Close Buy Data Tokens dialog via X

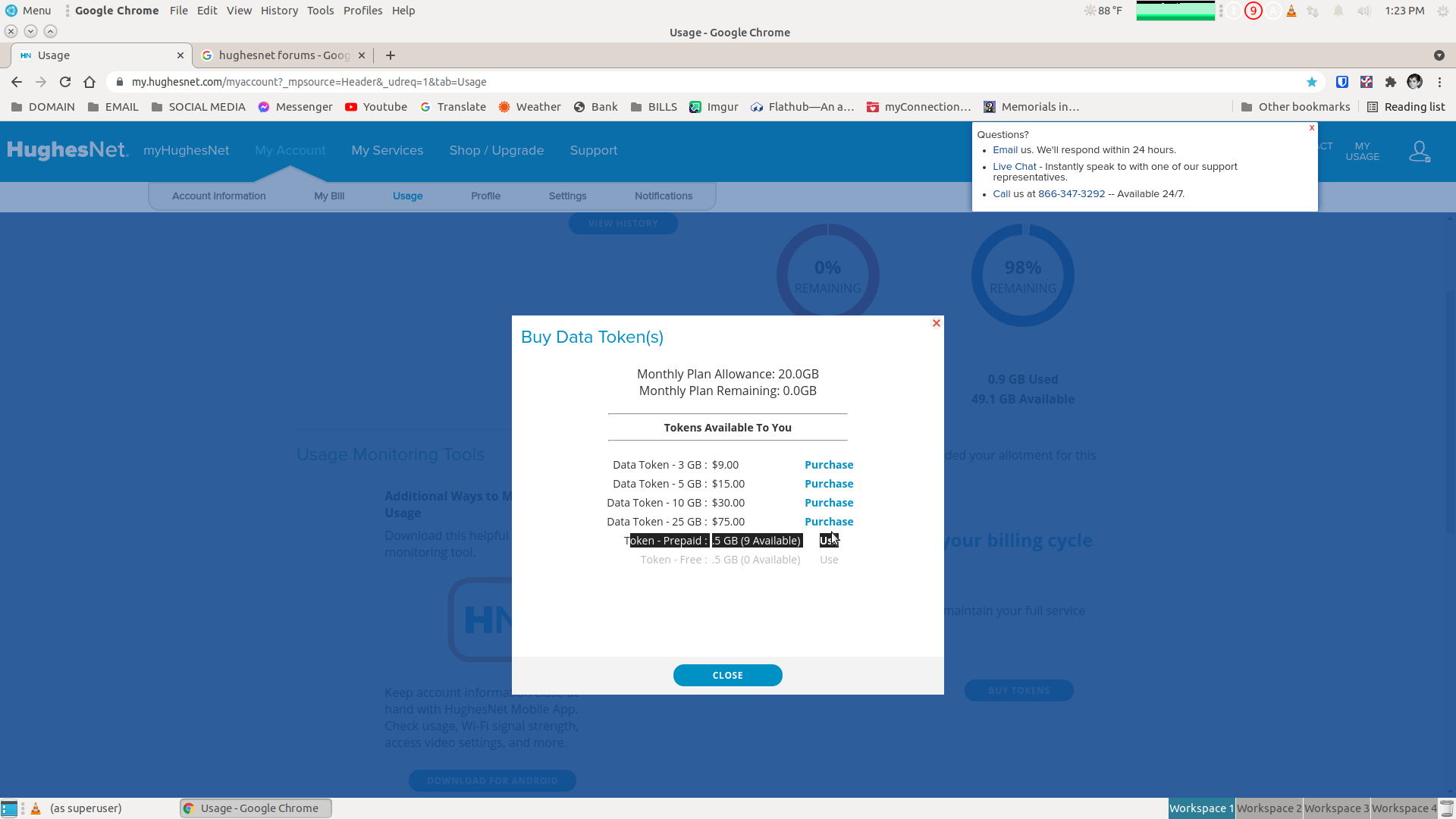tap(937, 323)
